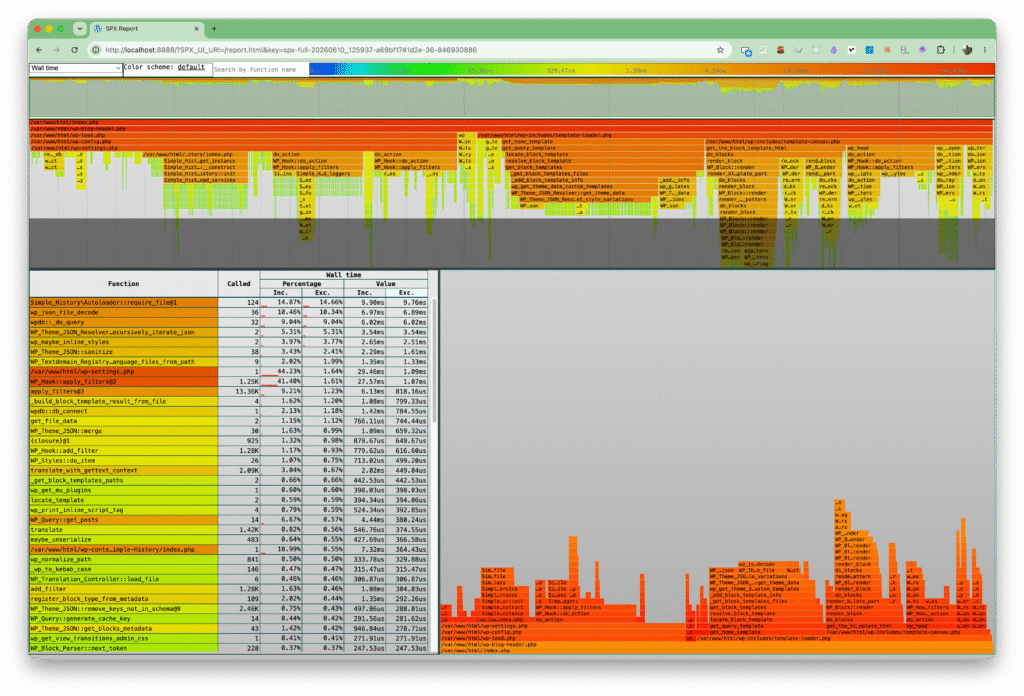Viewport: 1024px width, 696px height.
Task: Sort by Value Inc. column header
Action: coord(364,293)
